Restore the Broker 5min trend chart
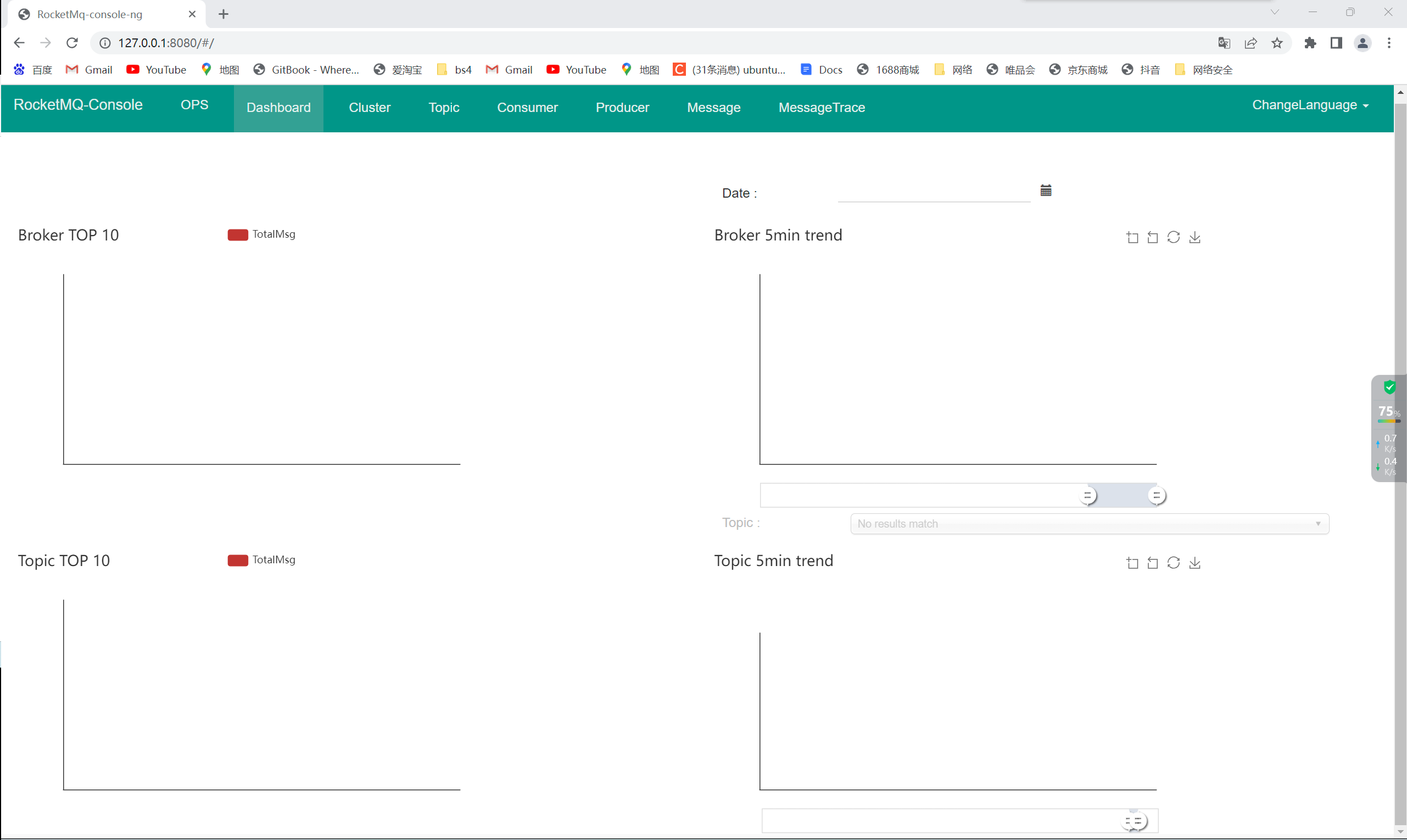Viewport: 1407px width, 840px height. pyautogui.click(x=1173, y=238)
